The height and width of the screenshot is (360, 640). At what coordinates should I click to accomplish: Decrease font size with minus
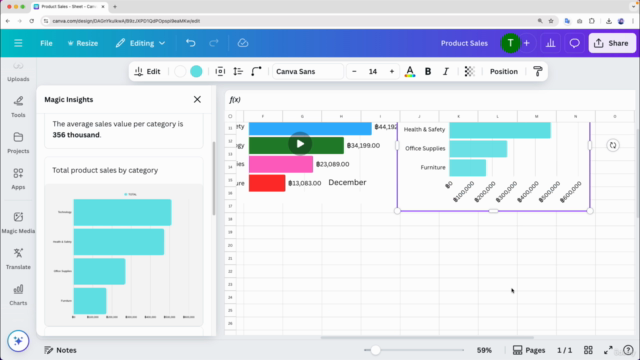coord(354,71)
